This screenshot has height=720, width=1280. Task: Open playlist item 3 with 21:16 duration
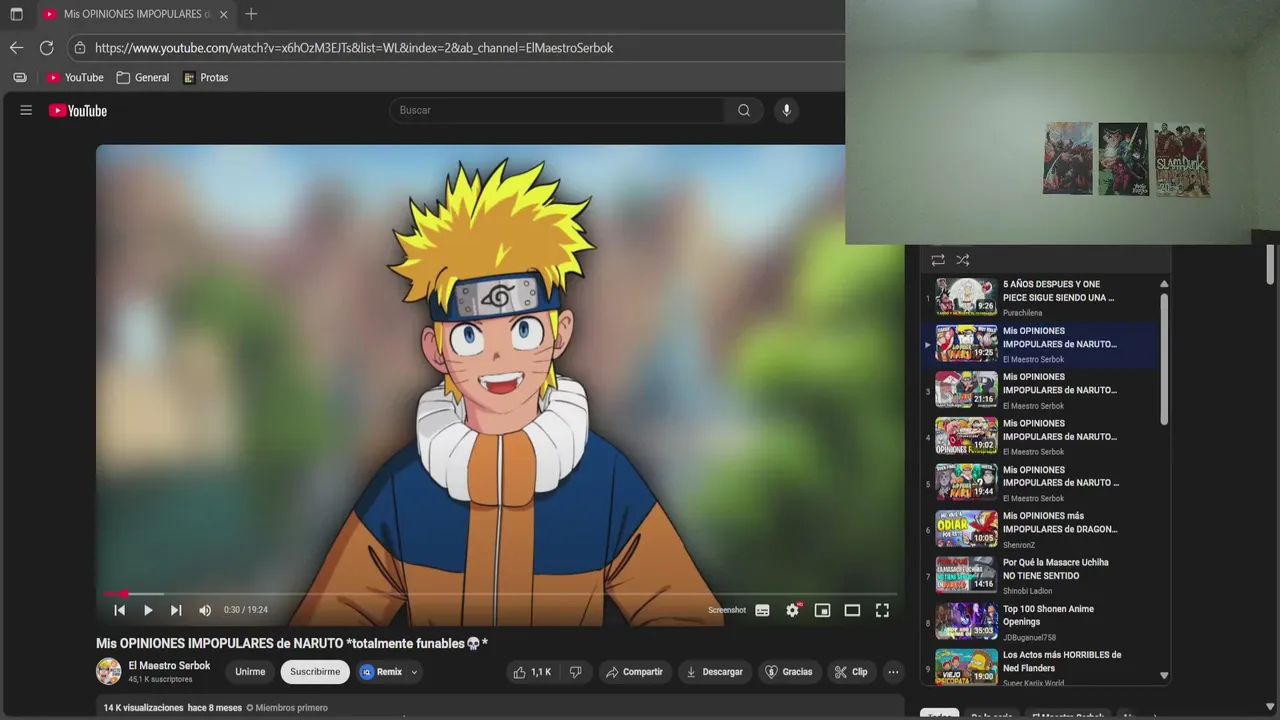pyautogui.click(x=1040, y=390)
